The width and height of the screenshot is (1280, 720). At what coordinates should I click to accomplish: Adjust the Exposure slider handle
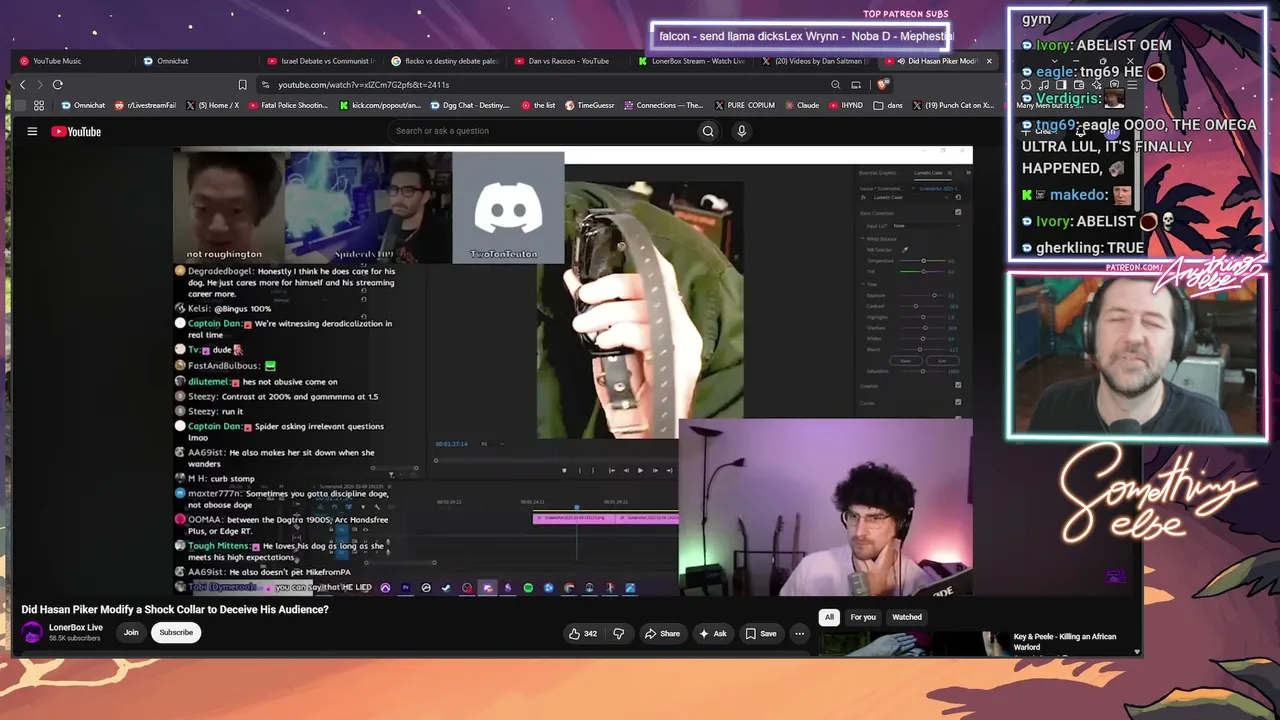click(934, 296)
